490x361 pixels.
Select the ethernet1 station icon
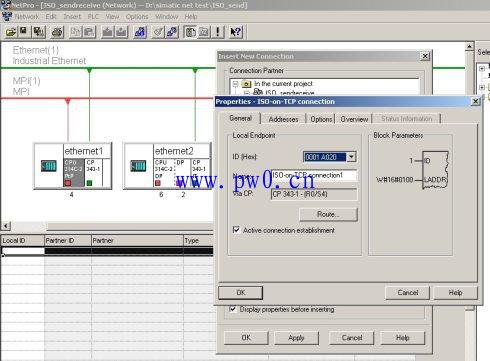point(49,166)
